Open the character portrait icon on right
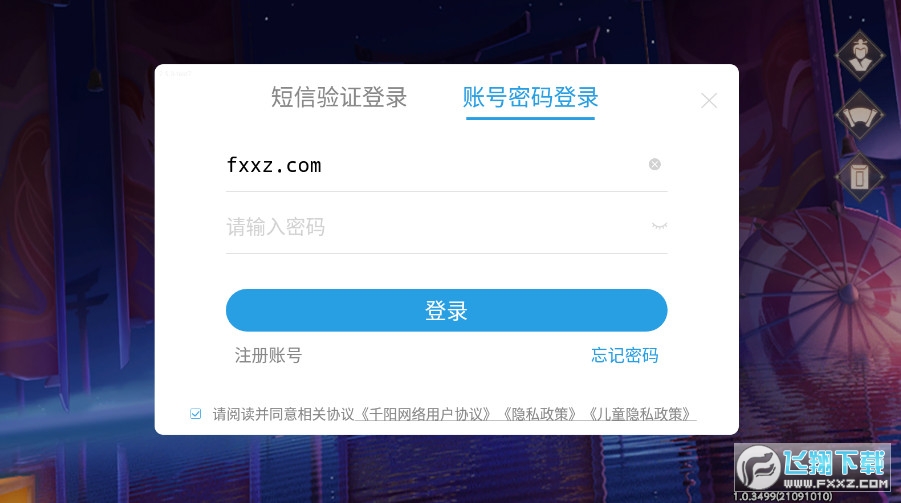 [x=860, y=55]
